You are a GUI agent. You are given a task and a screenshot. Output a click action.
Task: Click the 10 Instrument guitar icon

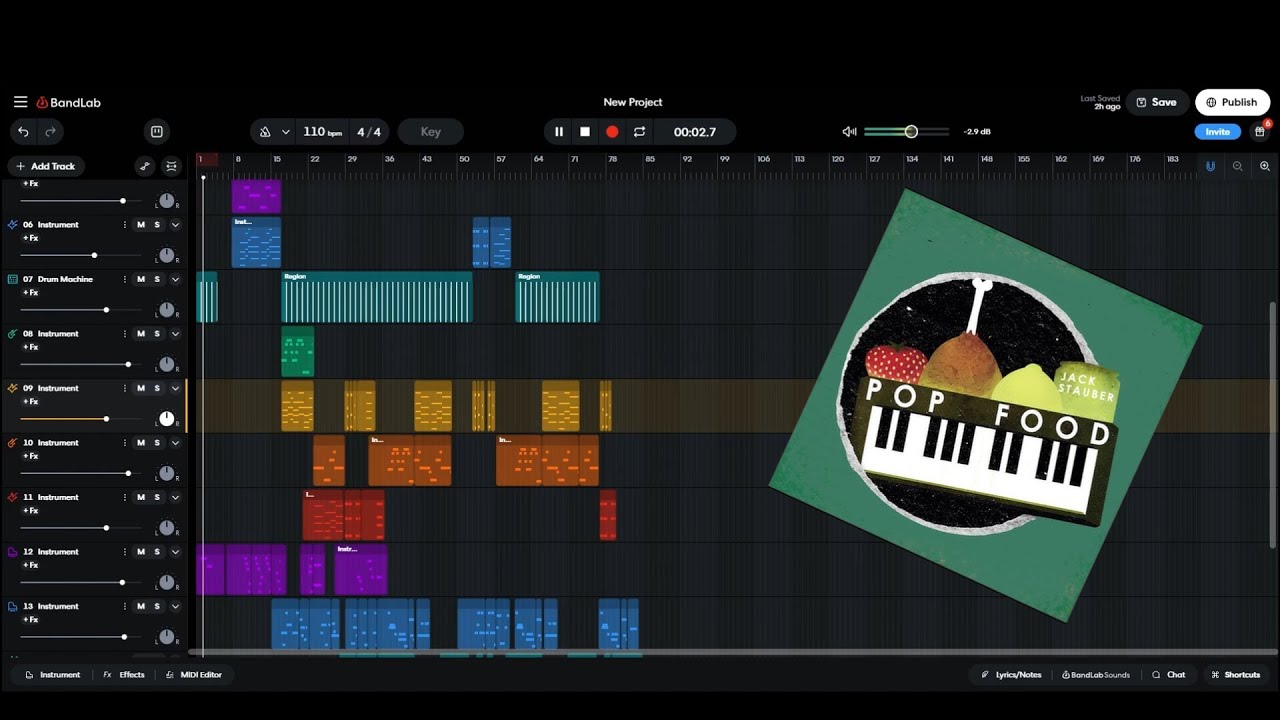tap(13, 443)
